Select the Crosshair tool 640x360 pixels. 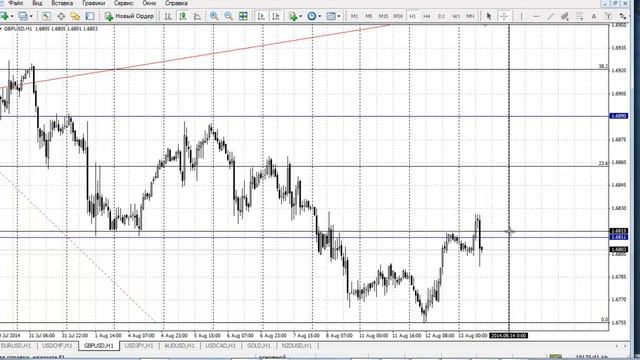click(x=504, y=16)
